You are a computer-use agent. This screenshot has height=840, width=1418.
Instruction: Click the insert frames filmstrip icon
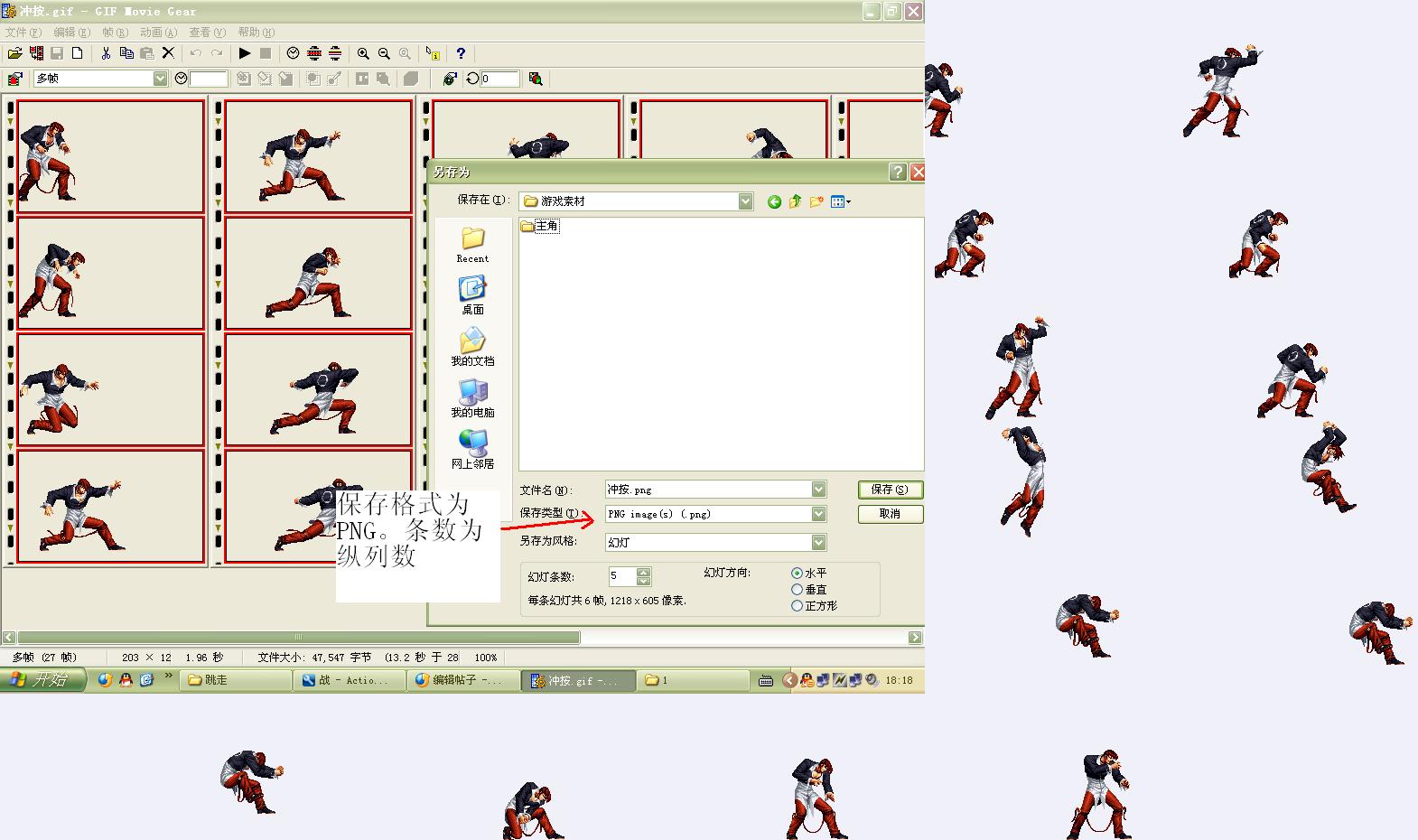[36, 54]
